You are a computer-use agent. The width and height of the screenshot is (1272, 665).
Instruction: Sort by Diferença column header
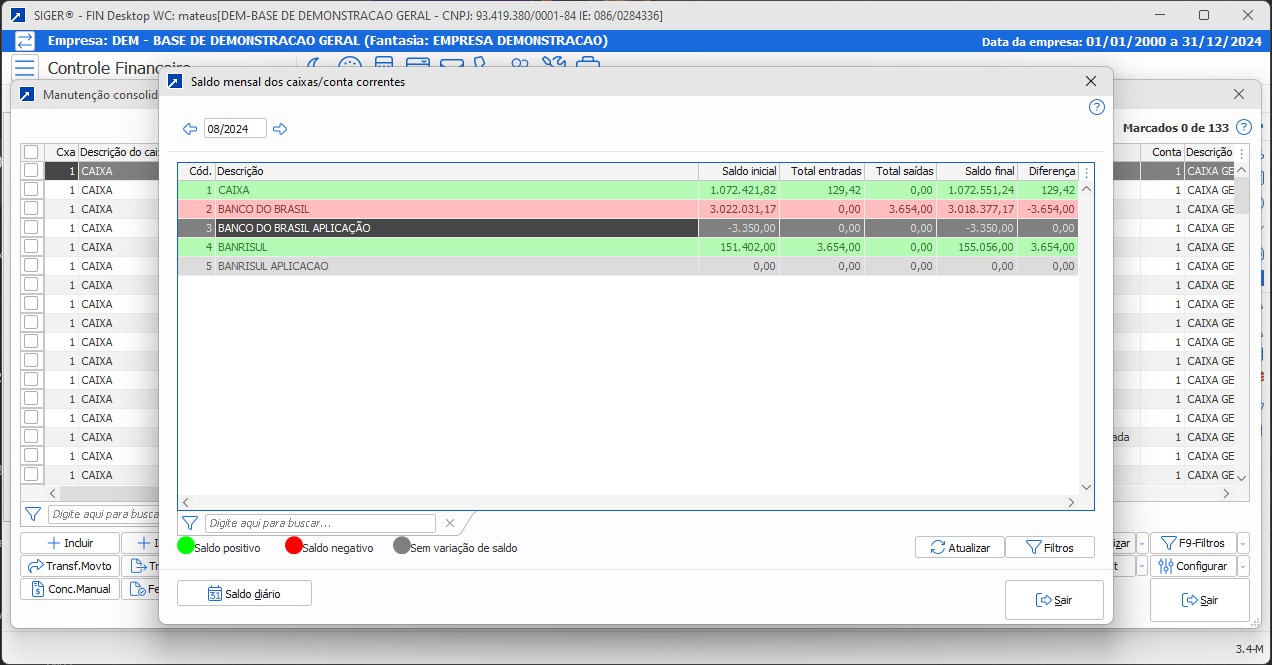(x=1048, y=172)
